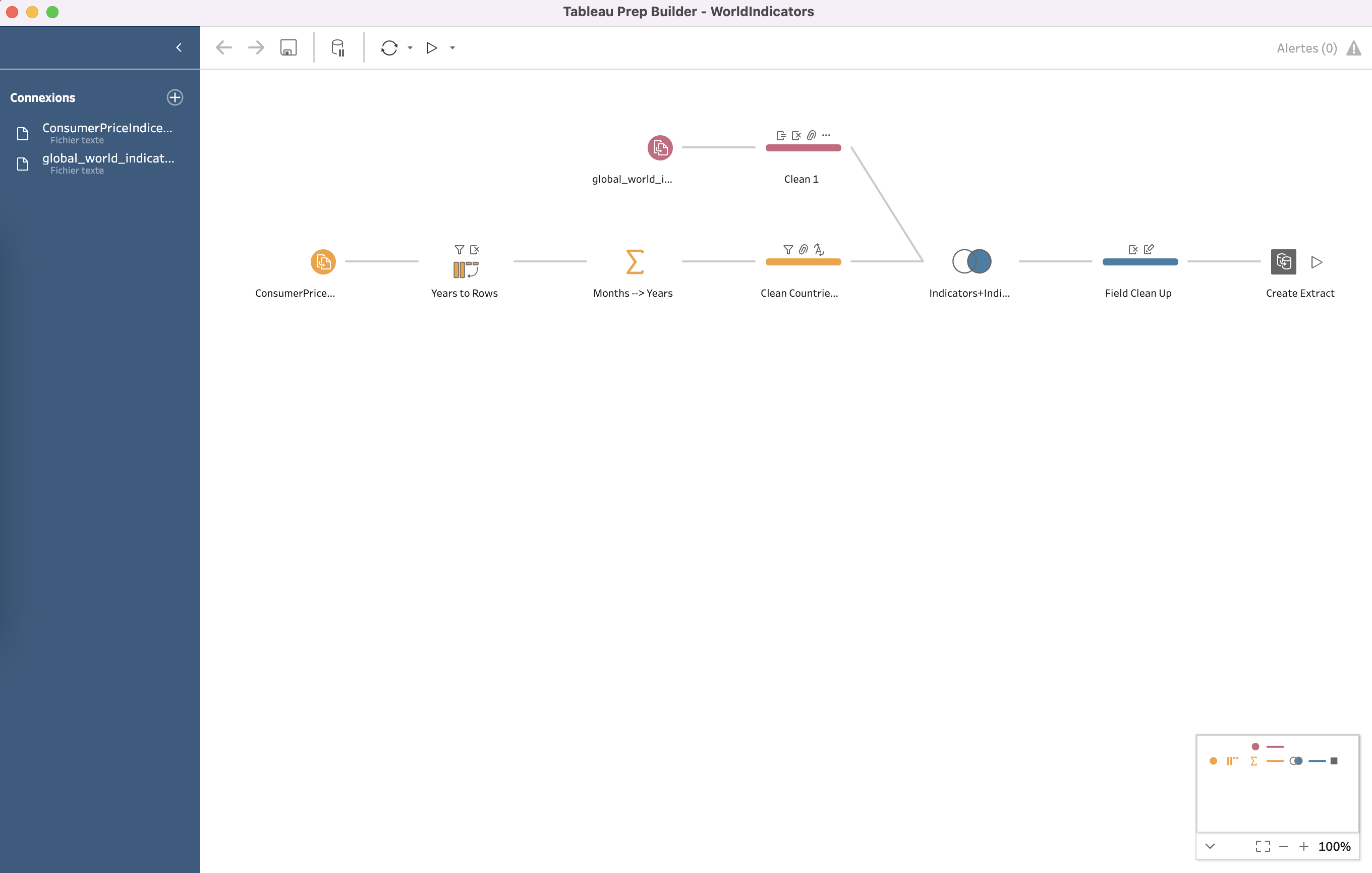Click the undo back arrow
This screenshot has height=873, width=1372.
coord(224,47)
